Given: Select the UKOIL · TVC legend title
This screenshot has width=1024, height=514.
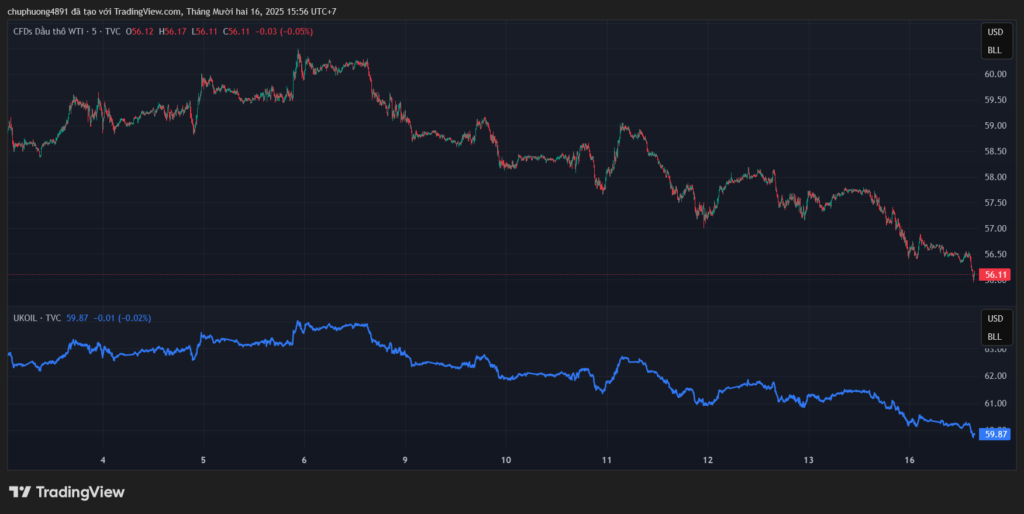Looking at the screenshot, I should 36,317.
